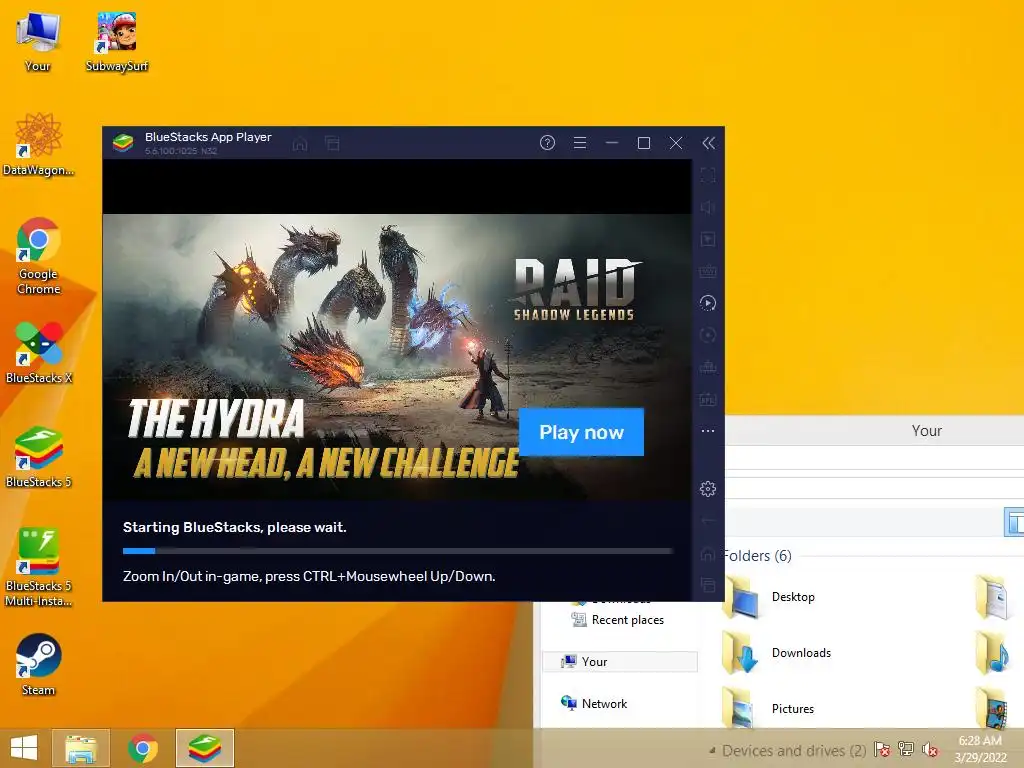Open BlueStacks help question-mark icon
The height and width of the screenshot is (768, 1024).
pyautogui.click(x=547, y=143)
